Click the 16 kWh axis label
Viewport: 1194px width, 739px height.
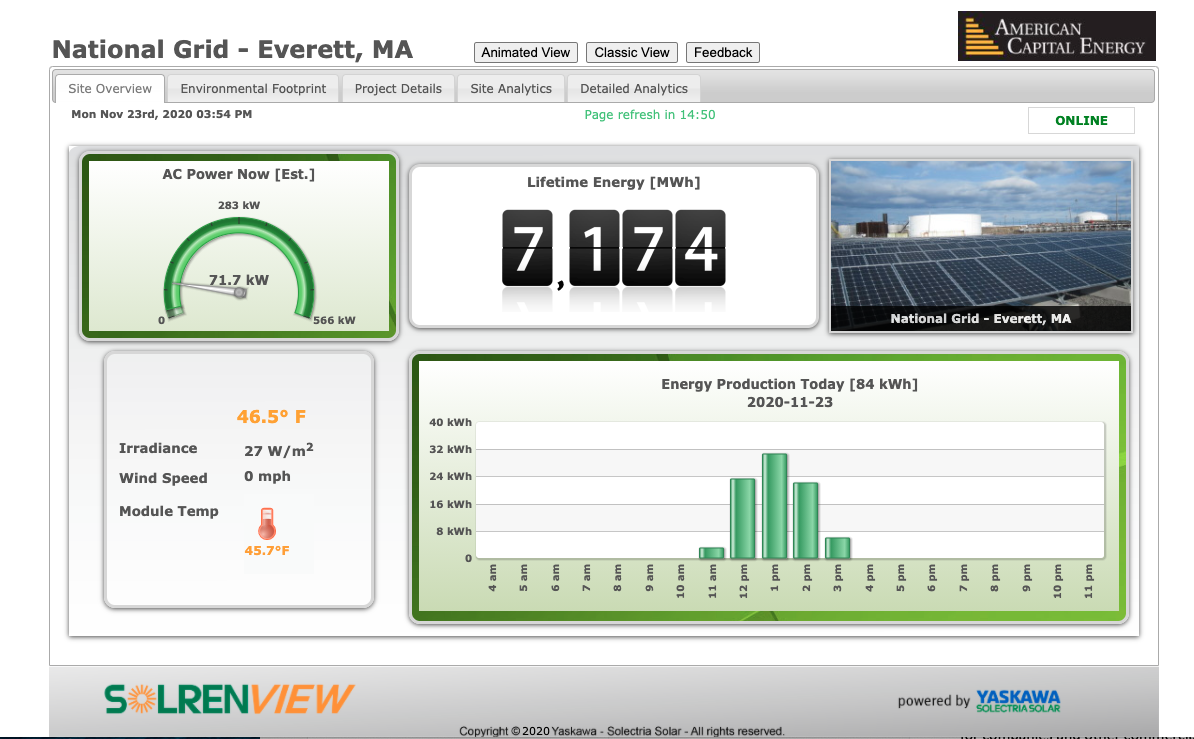pos(450,504)
